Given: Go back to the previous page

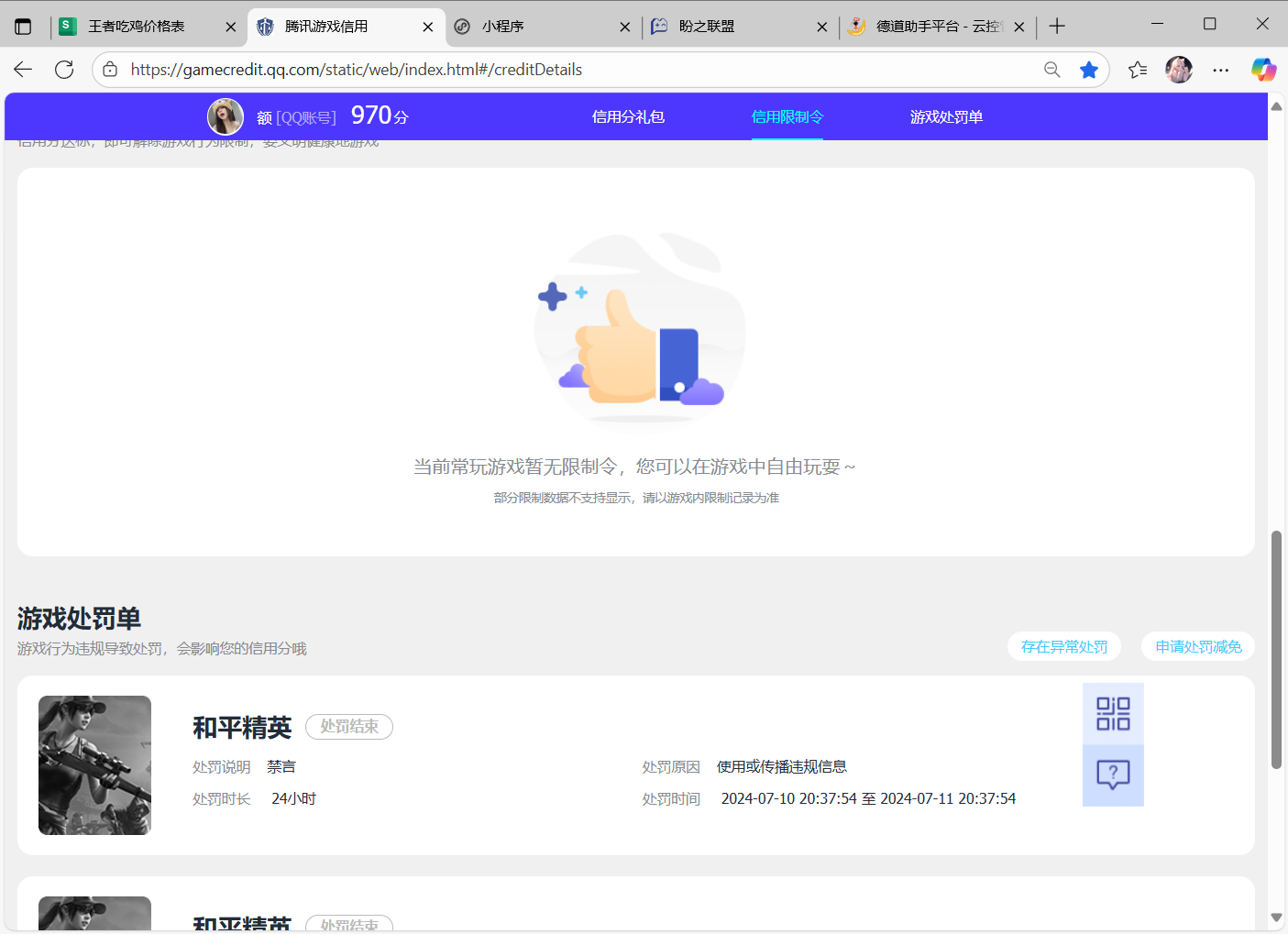Looking at the screenshot, I should point(23,70).
